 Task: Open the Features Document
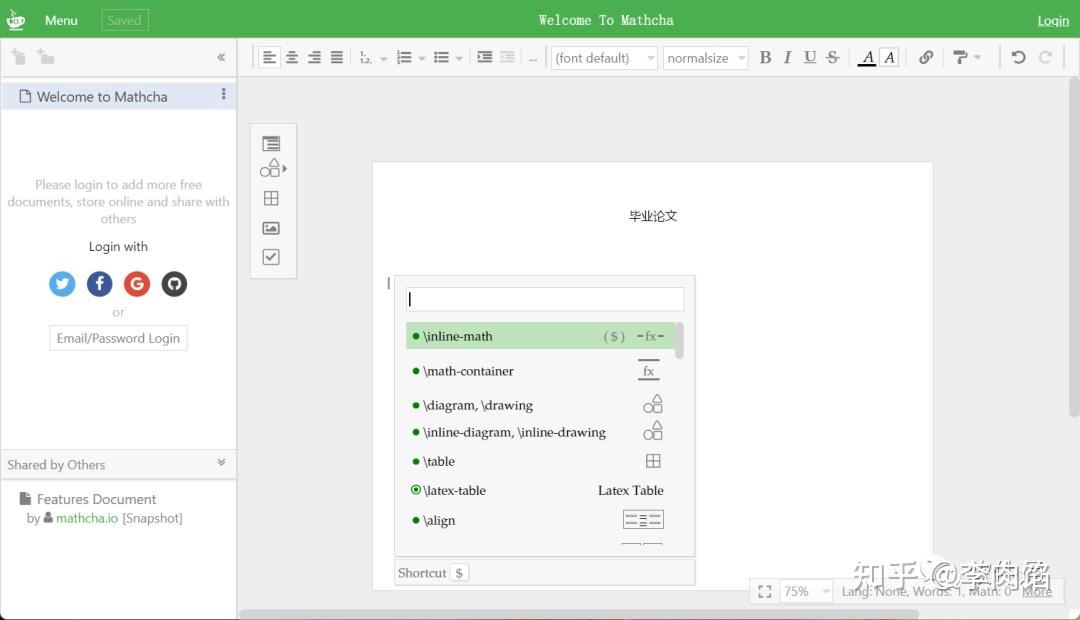pyautogui.click(x=96, y=499)
